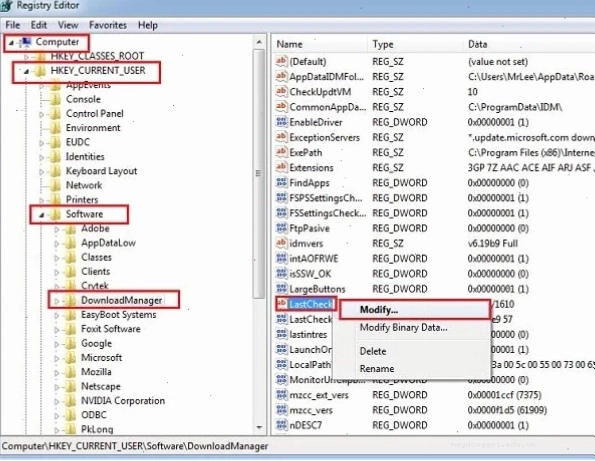
Task: Expand the Keyboard Layout key arrow
Action: pyautogui.click(x=41, y=172)
